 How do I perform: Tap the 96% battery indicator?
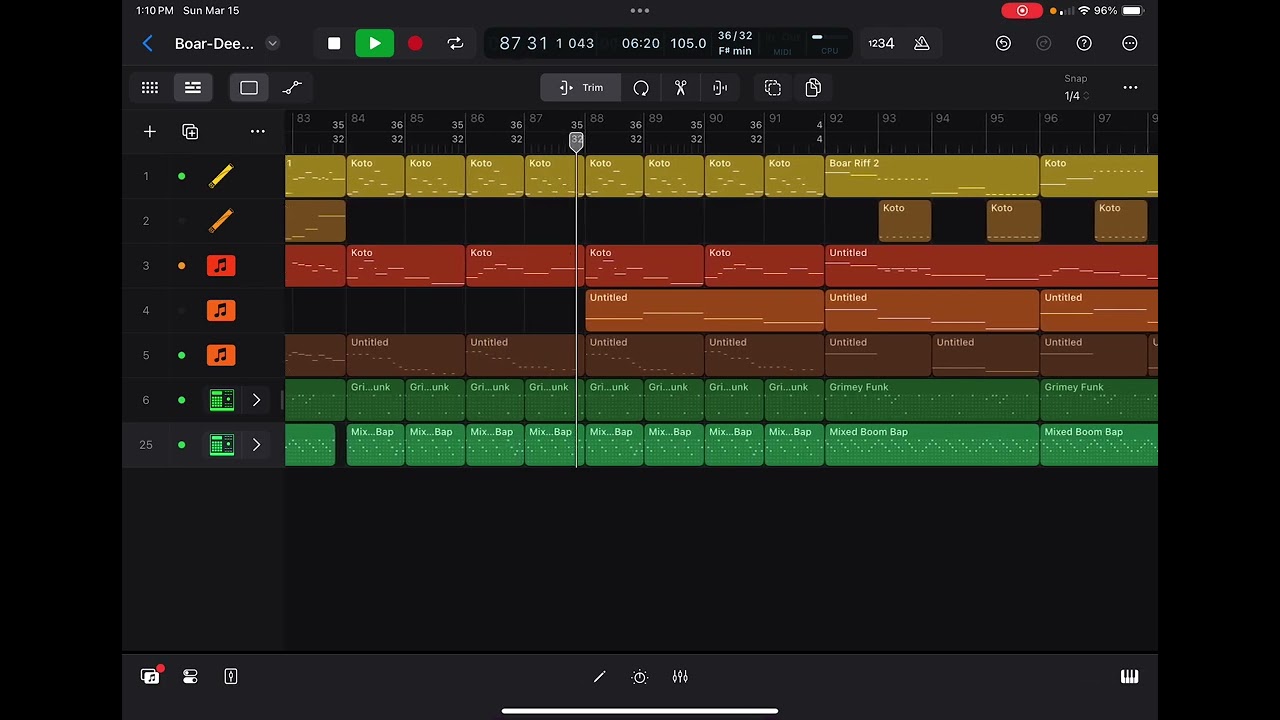[x=1118, y=11]
